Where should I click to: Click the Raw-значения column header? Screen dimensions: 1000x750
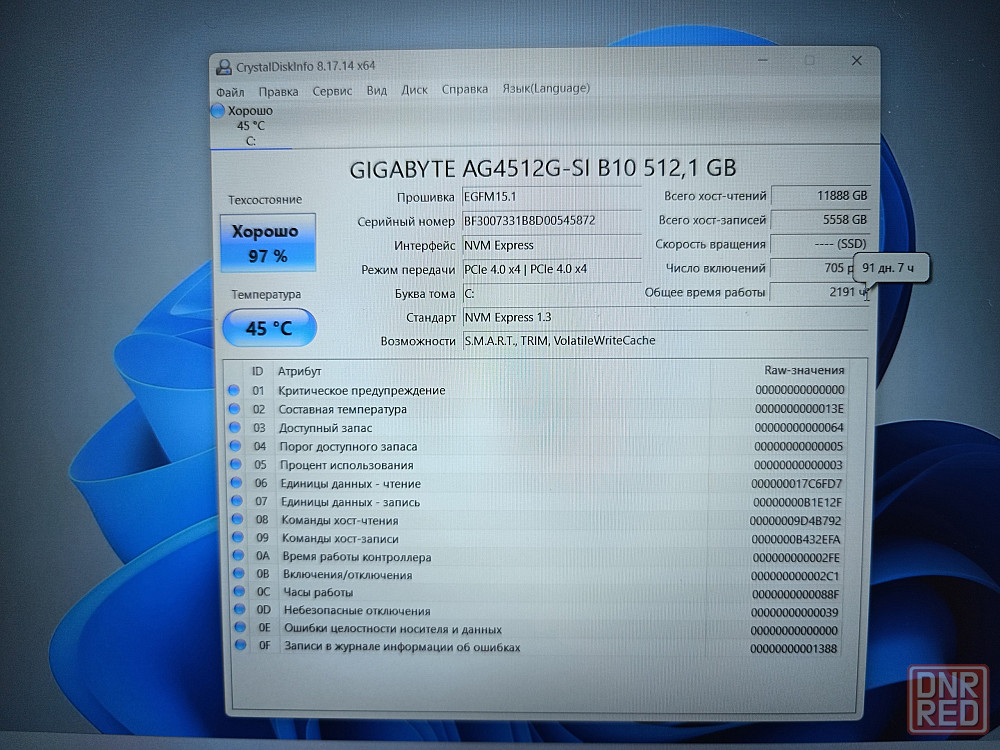pyautogui.click(x=804, y=370)
